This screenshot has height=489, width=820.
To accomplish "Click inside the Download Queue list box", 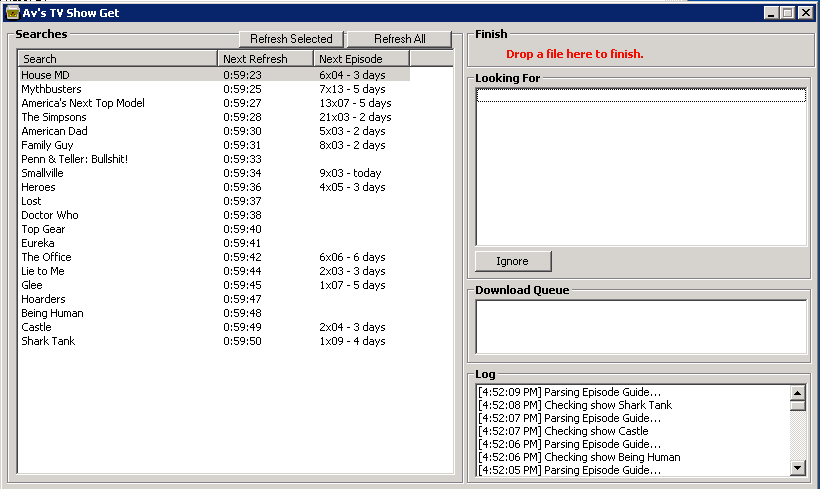I will tap(641, 327).
